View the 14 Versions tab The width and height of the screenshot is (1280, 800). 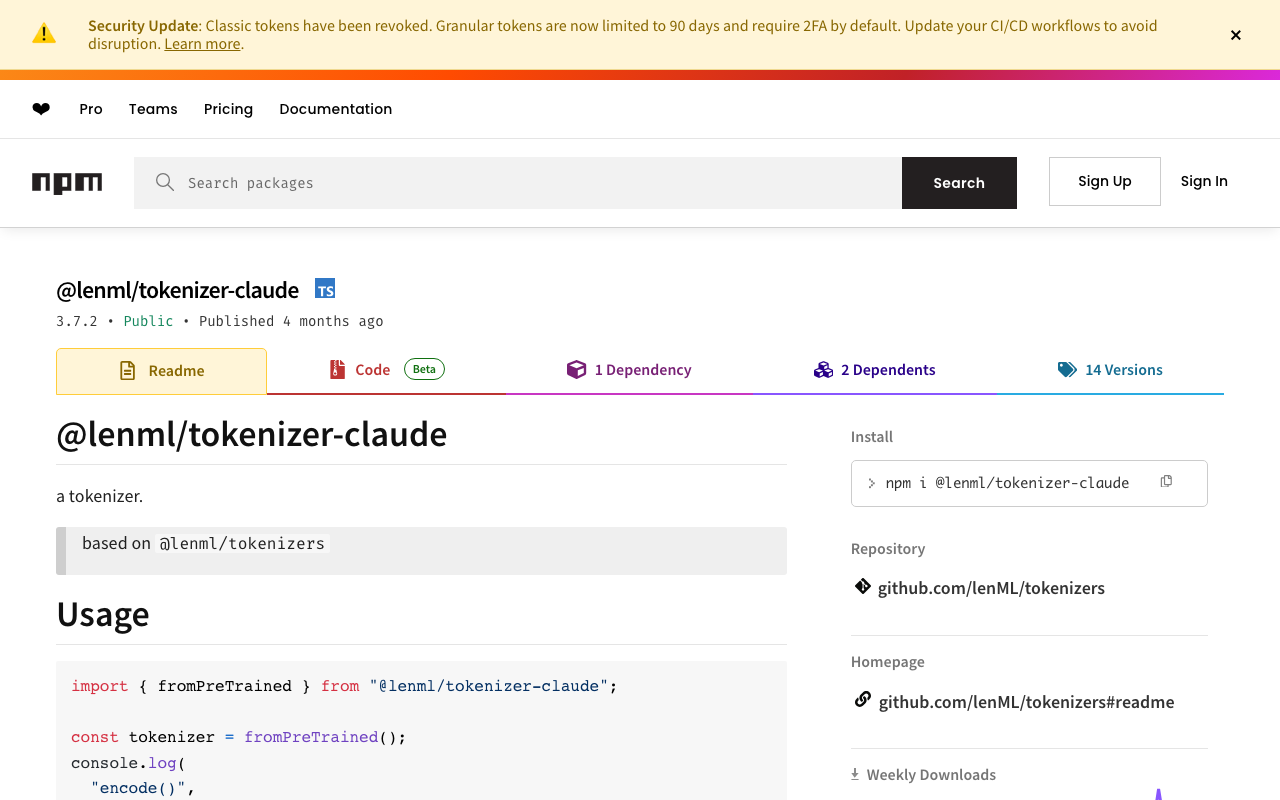point(1110,370)
